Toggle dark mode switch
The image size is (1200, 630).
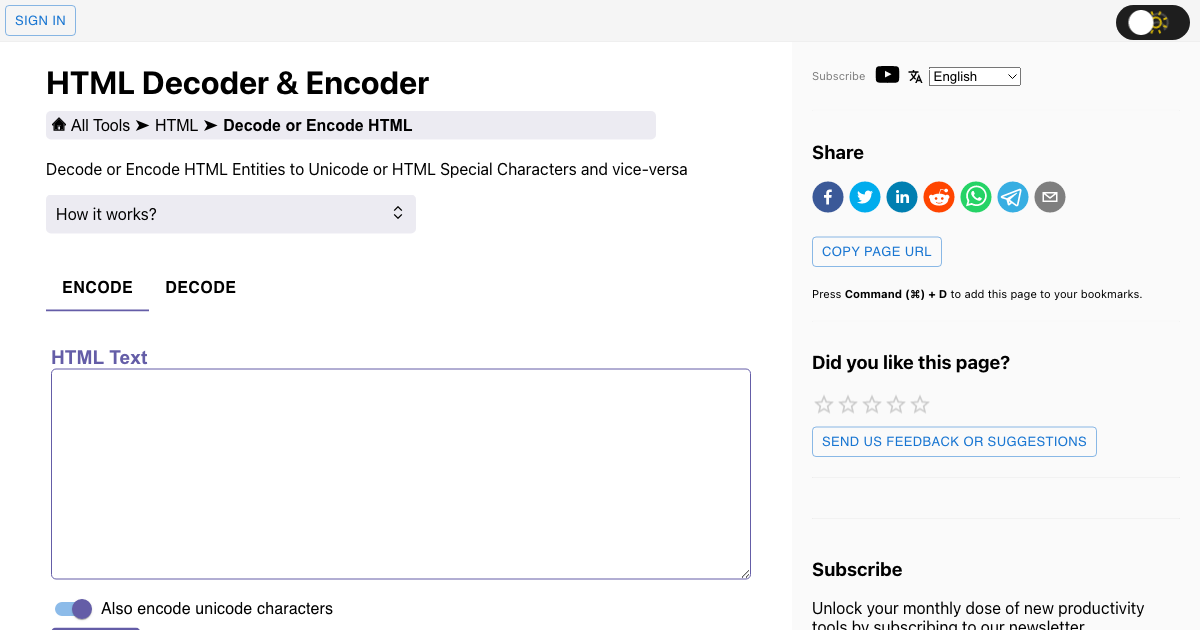tap(1152, 21)
